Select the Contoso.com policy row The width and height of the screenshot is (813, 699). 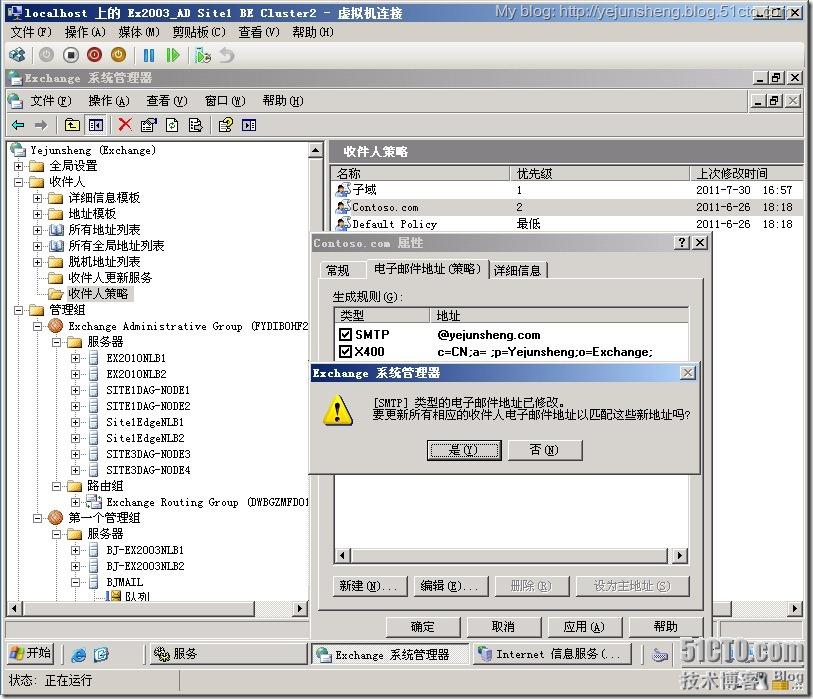pyautogui.click(x=566, y=207)
